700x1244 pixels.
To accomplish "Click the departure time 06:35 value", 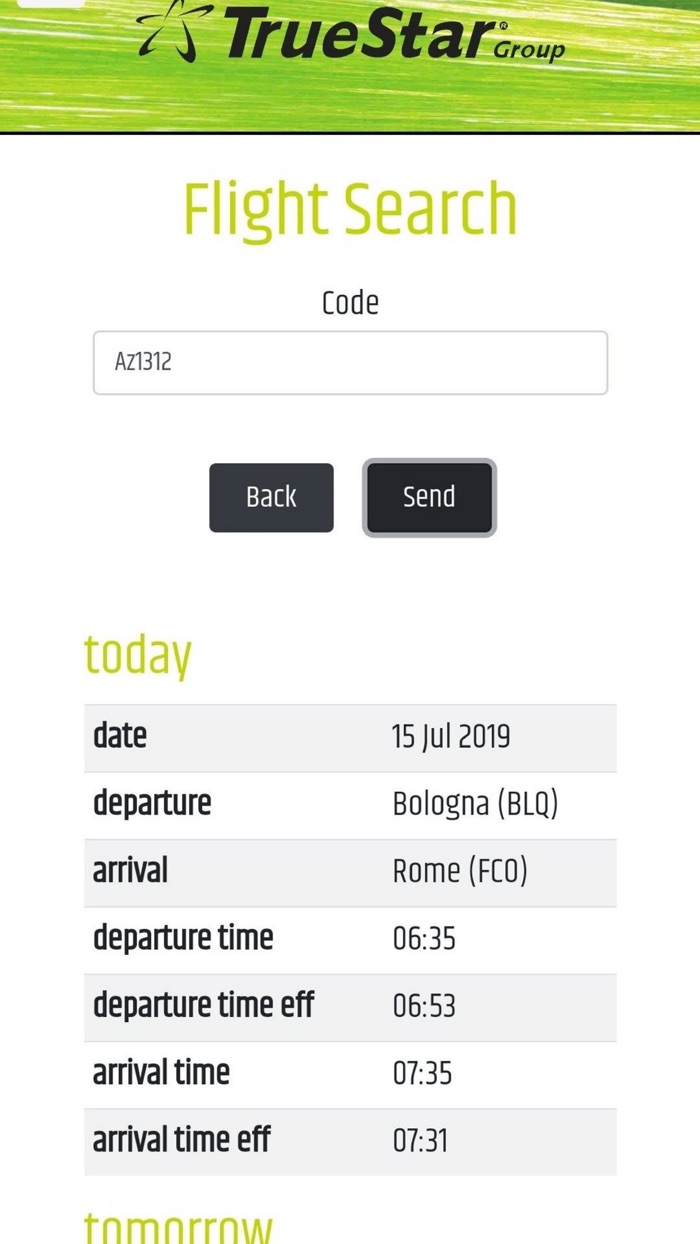I will pos(420,938).
